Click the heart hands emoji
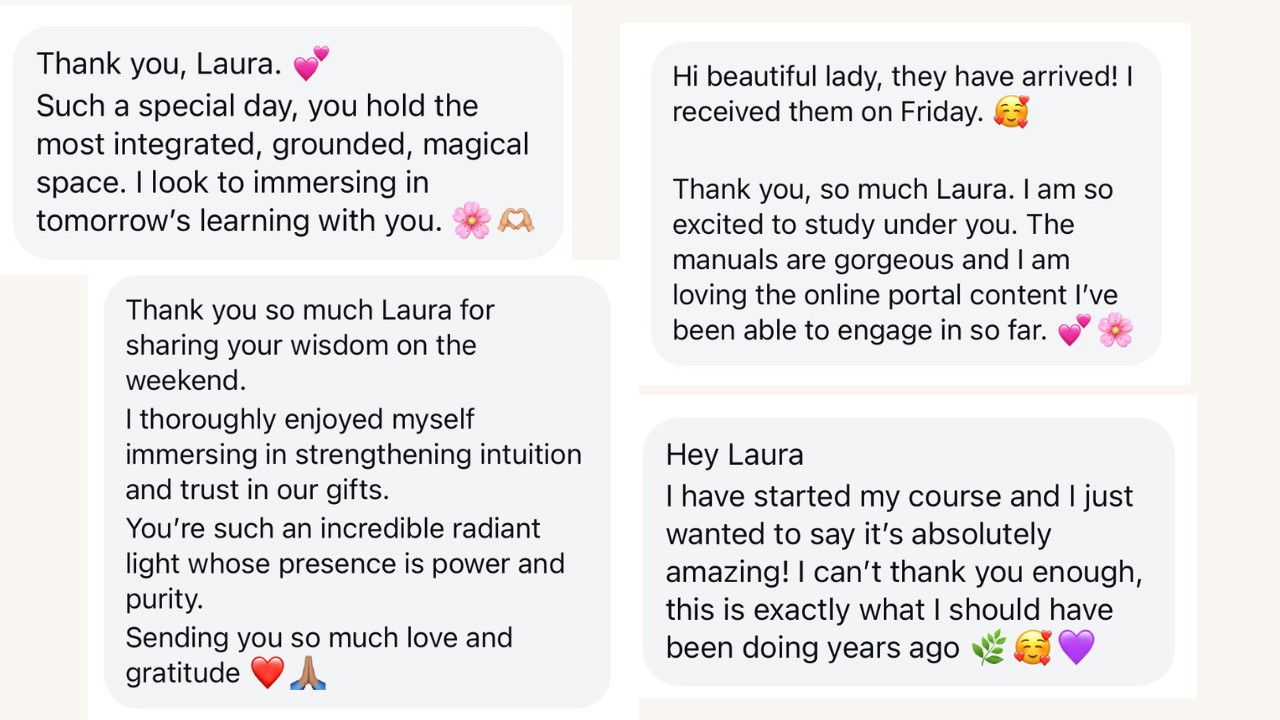 point(516,220)
